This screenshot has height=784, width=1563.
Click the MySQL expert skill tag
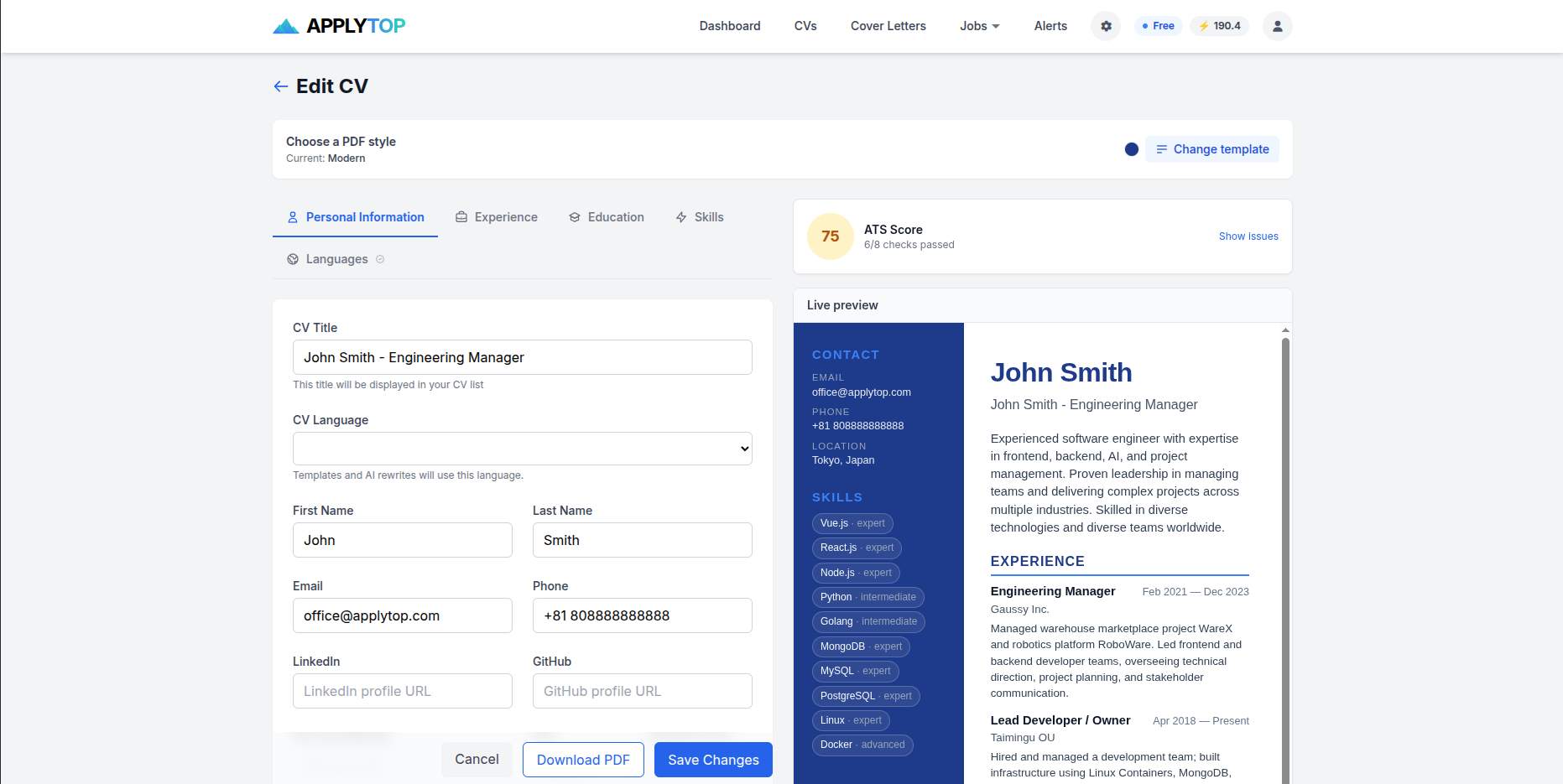click(x=855, y=671)
